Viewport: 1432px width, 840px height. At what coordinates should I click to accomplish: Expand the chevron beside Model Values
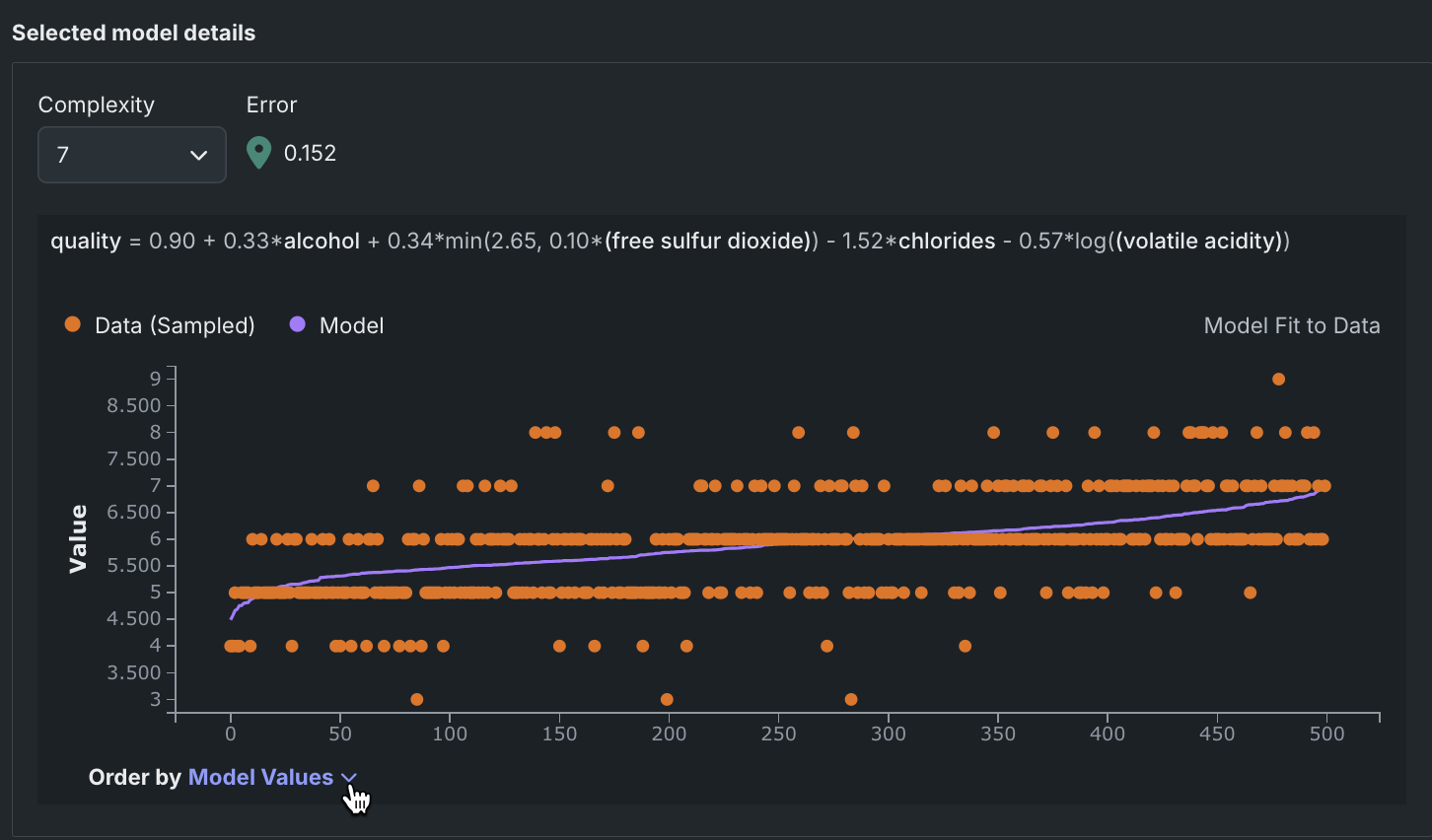point(348,777)
